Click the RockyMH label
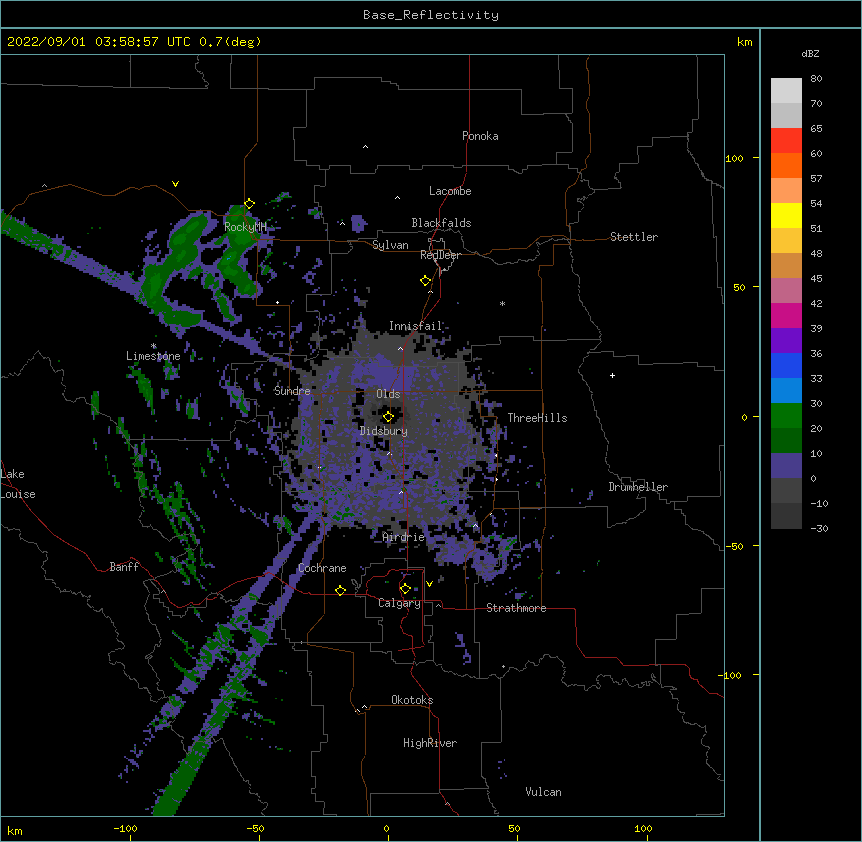Viewport: 862px width, 842px height. pos(245,227)
